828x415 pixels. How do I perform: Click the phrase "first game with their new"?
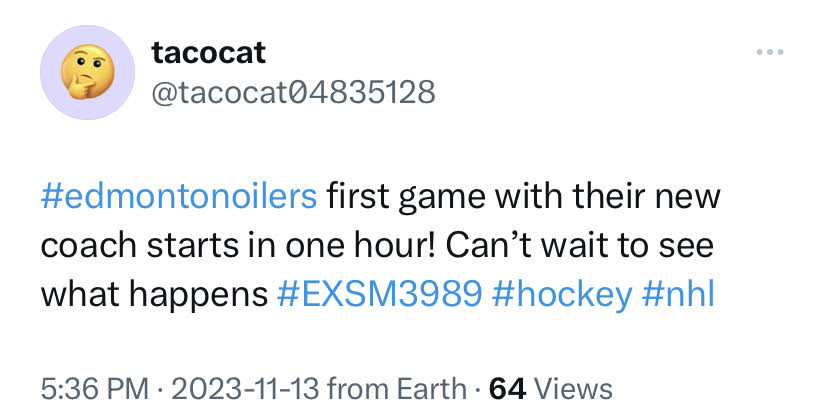pyautogui.click(x=522, y=195)
